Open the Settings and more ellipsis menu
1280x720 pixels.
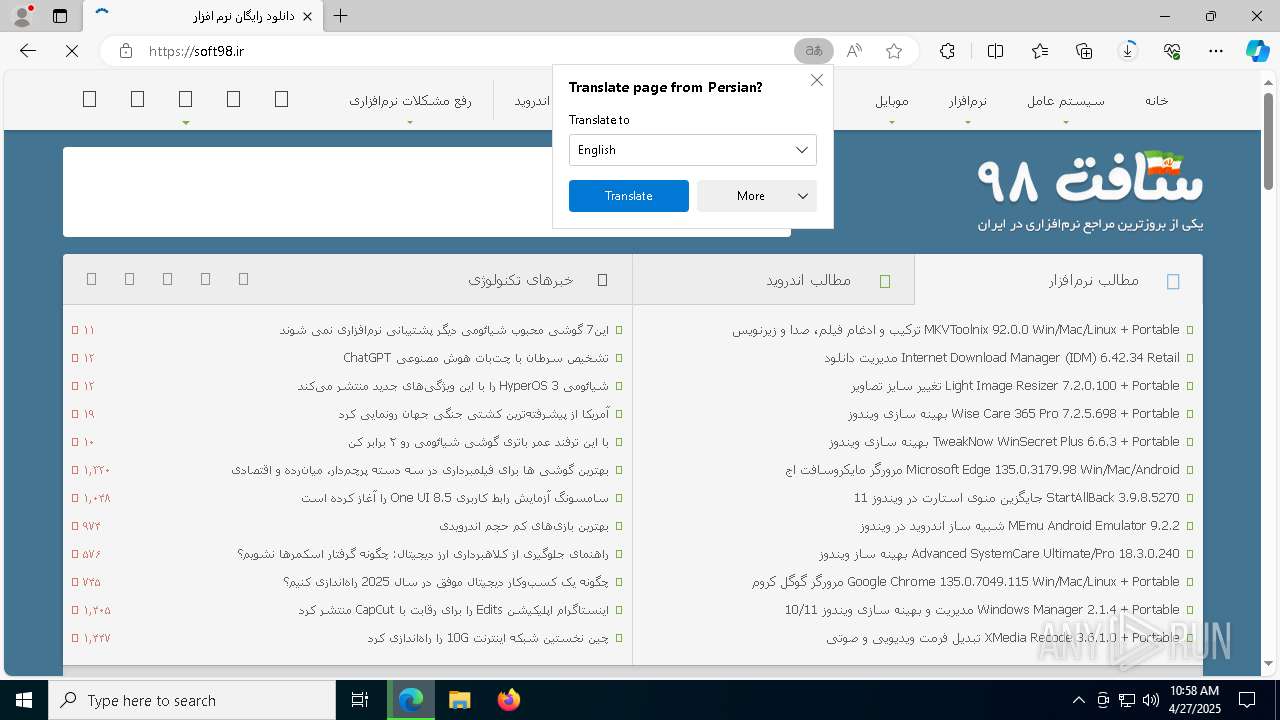[x=1216, y=51]
